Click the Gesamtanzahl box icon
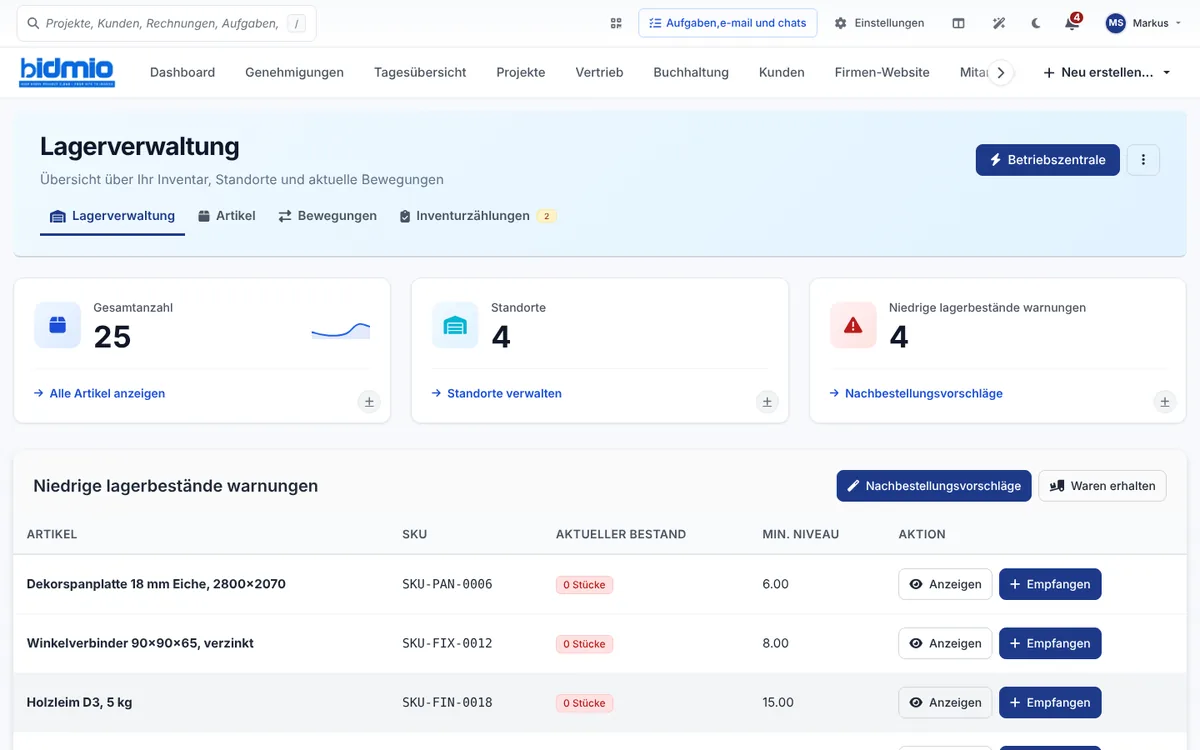Viewport: 1200px width, 750px height. (x=57, y=325)
